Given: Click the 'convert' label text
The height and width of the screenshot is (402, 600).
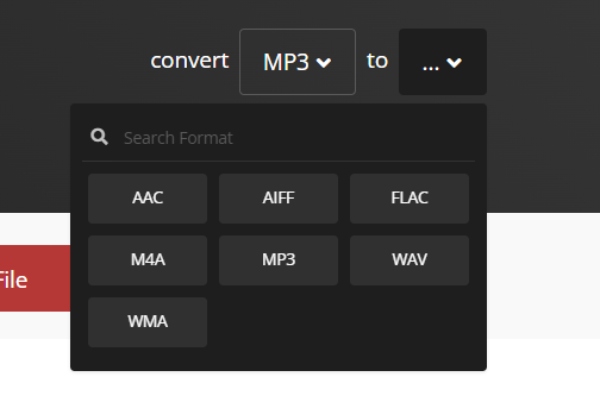Looking at the screenshot, I should click(x=189, y=61).
